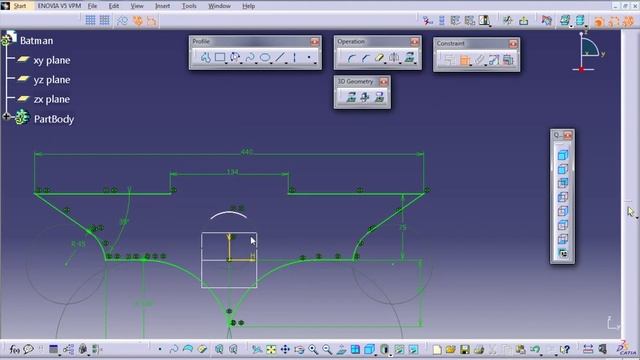Open Rectangle tool dropdown arrow
Viewport: 640px width, 360px height.
(227, 63)
